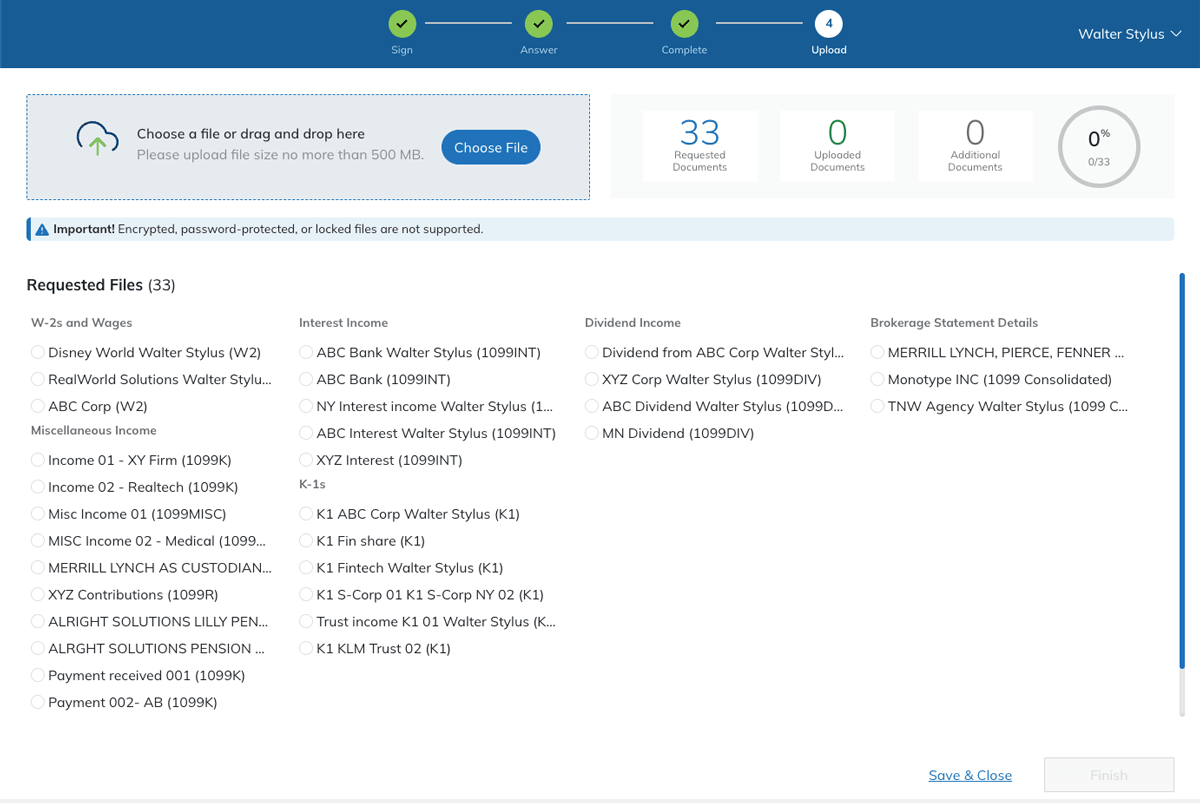Image resolution: width=1200 pixels, height=803 pixels.
Task: Click the warning icon in the Important banner
Action: [x=41, y=228]
